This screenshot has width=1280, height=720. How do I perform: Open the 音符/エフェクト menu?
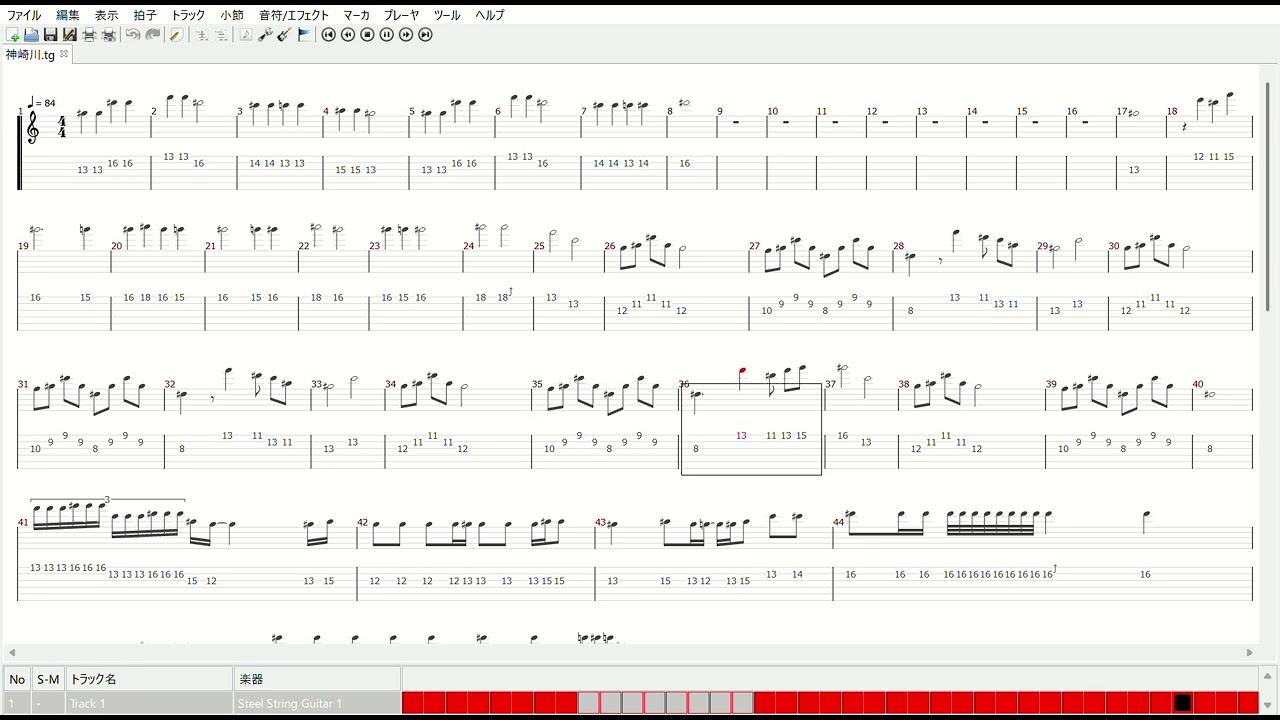tap(294, 15)
